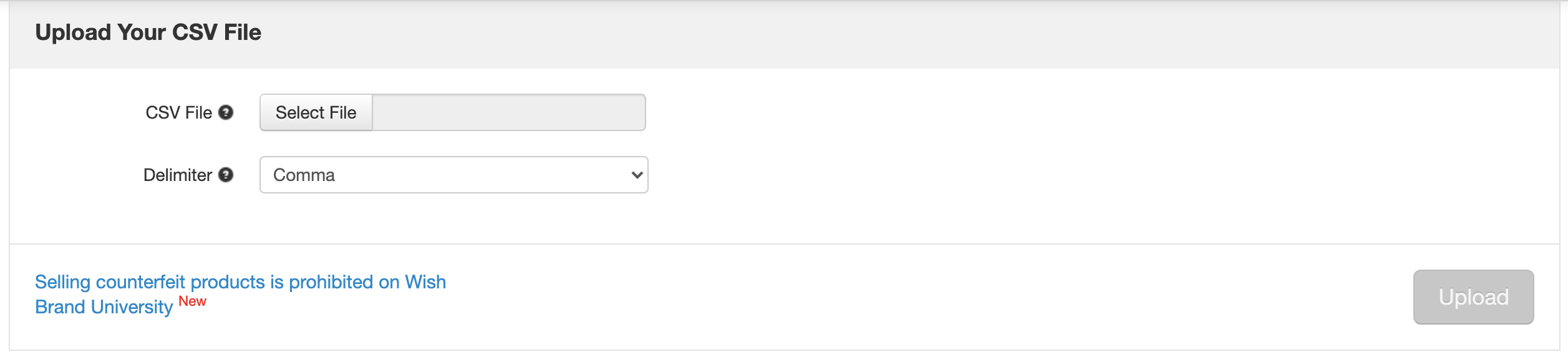Click the red New badge

pyautogui.click(x=192, y=301)
